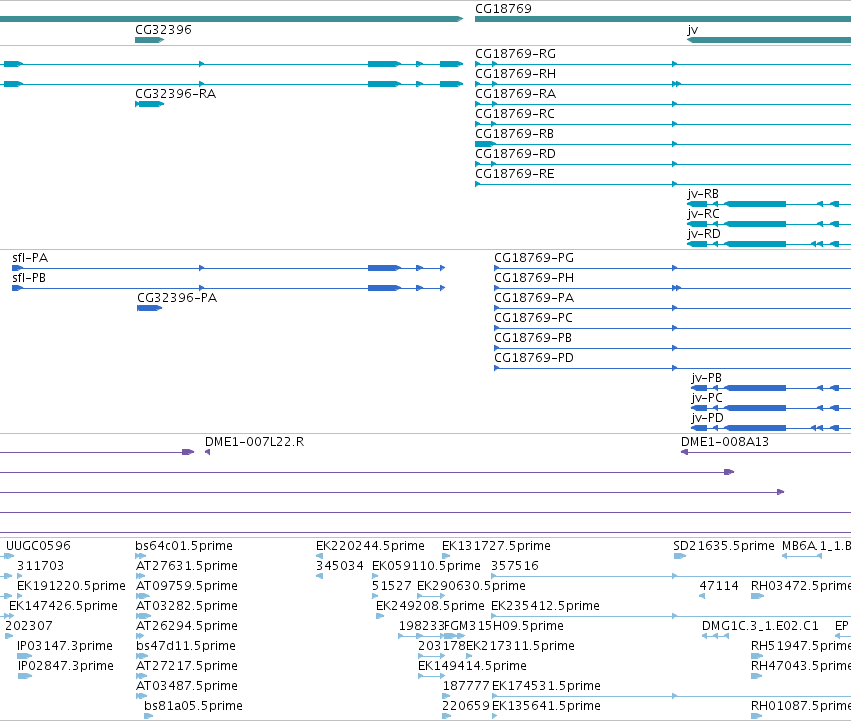The height and width of the screenshot is (721, 851).
Task: Select the CG32396-RA exon glyph
Action: tap(149, 104)
